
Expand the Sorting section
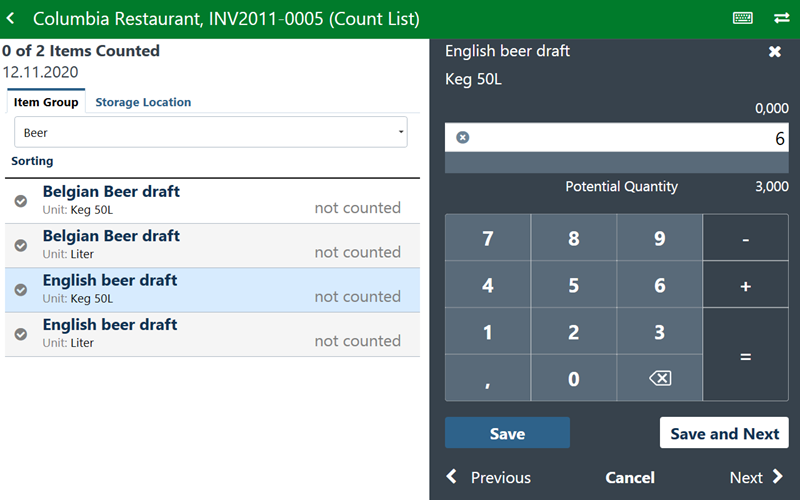33,161
